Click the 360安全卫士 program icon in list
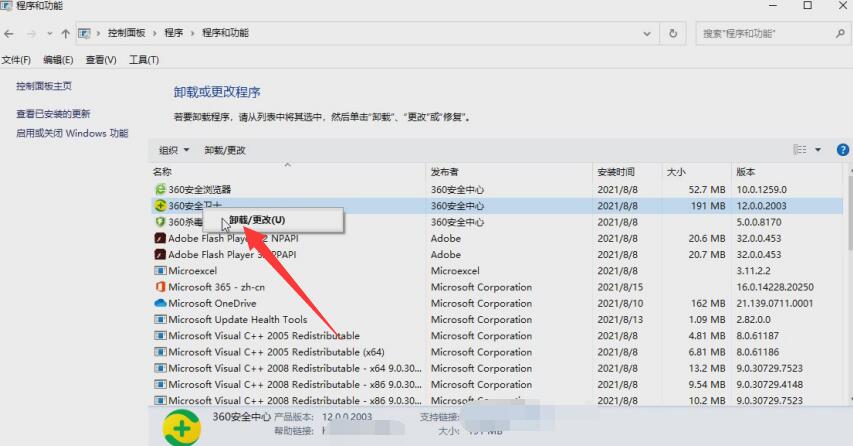The width and height of the screenshot is (853, 446). (160, 206)
